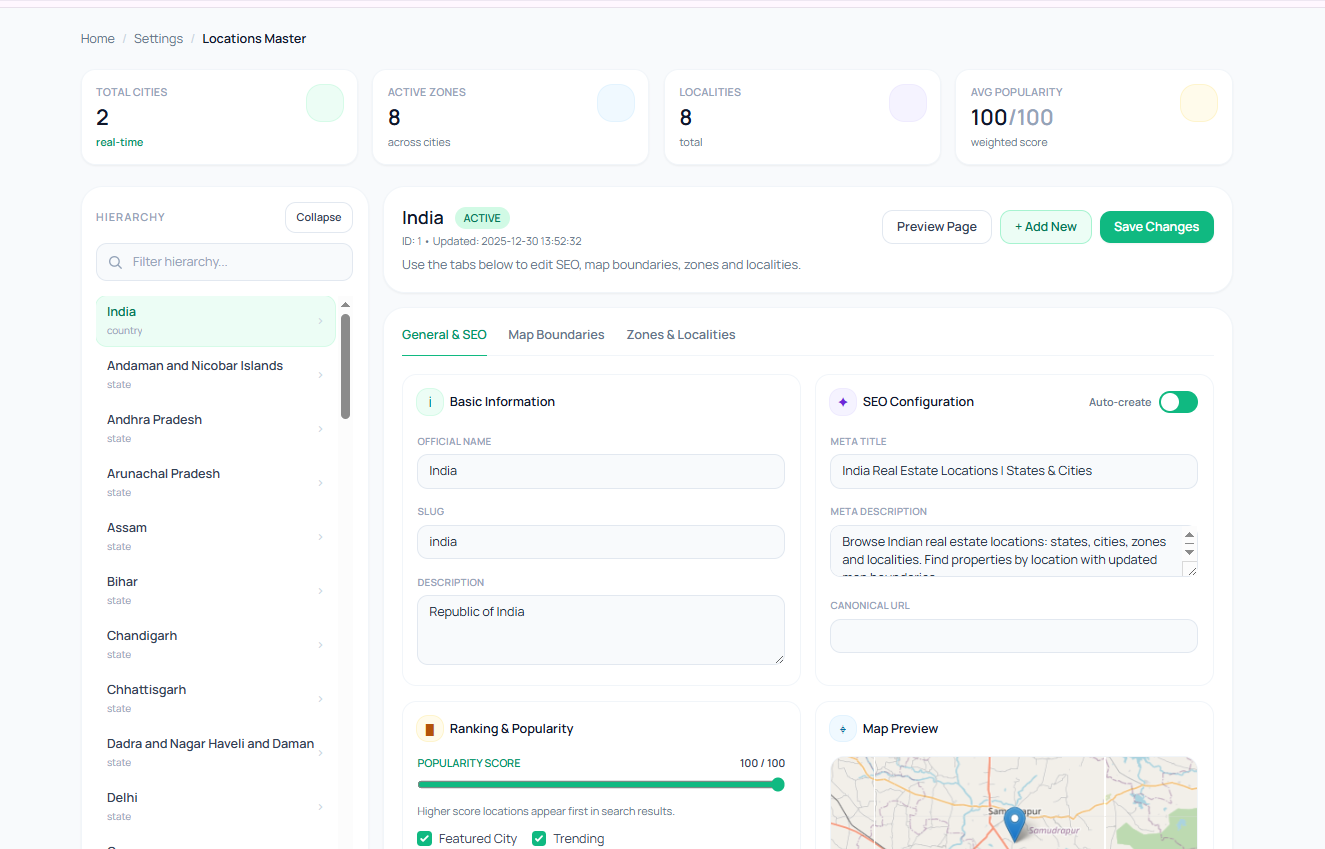Click inside the Canonical URL field
1325x849 pixels.
click(1013, 635)
